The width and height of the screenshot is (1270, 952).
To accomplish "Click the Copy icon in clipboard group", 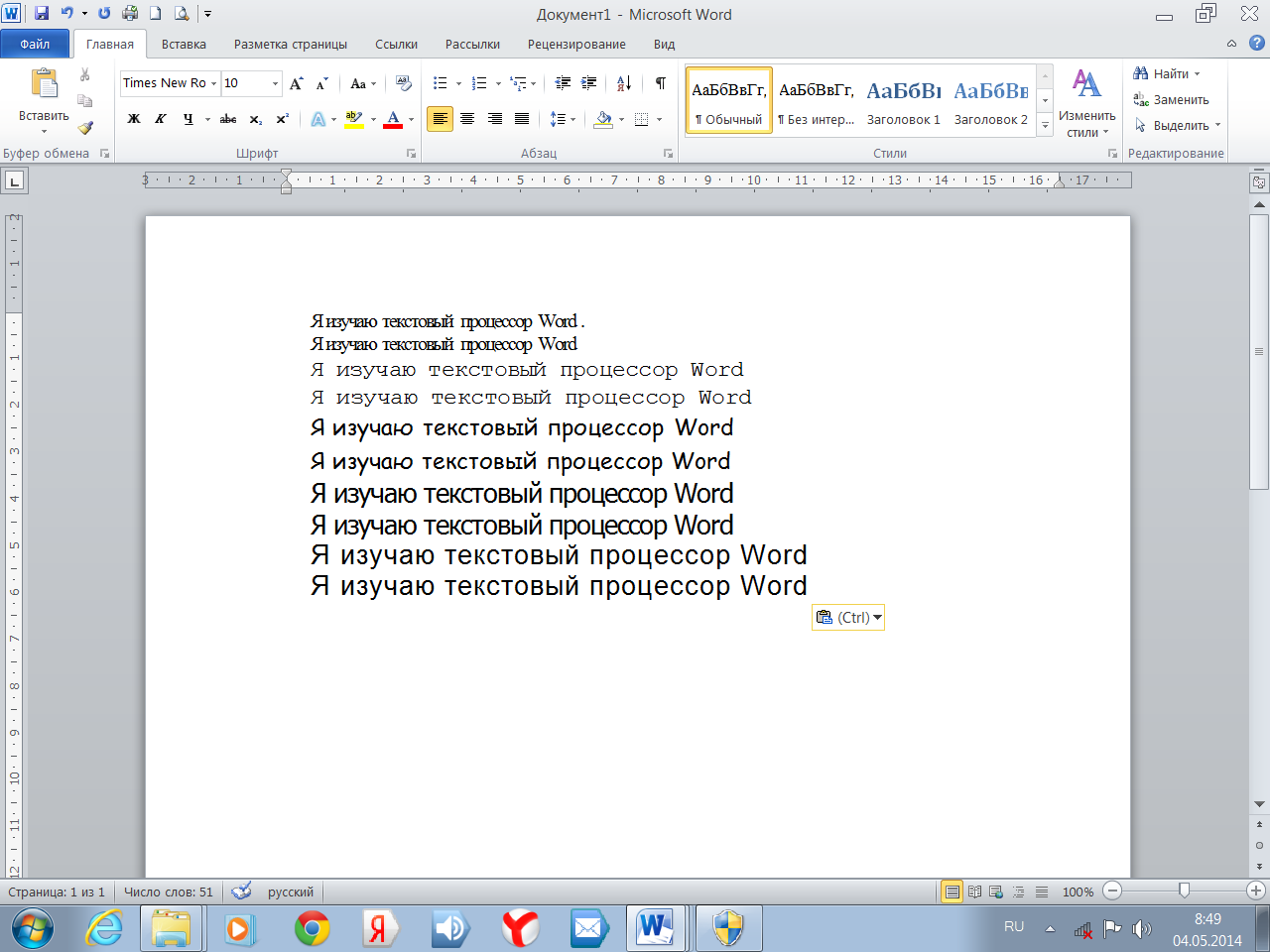I will (x=85, y=101).
